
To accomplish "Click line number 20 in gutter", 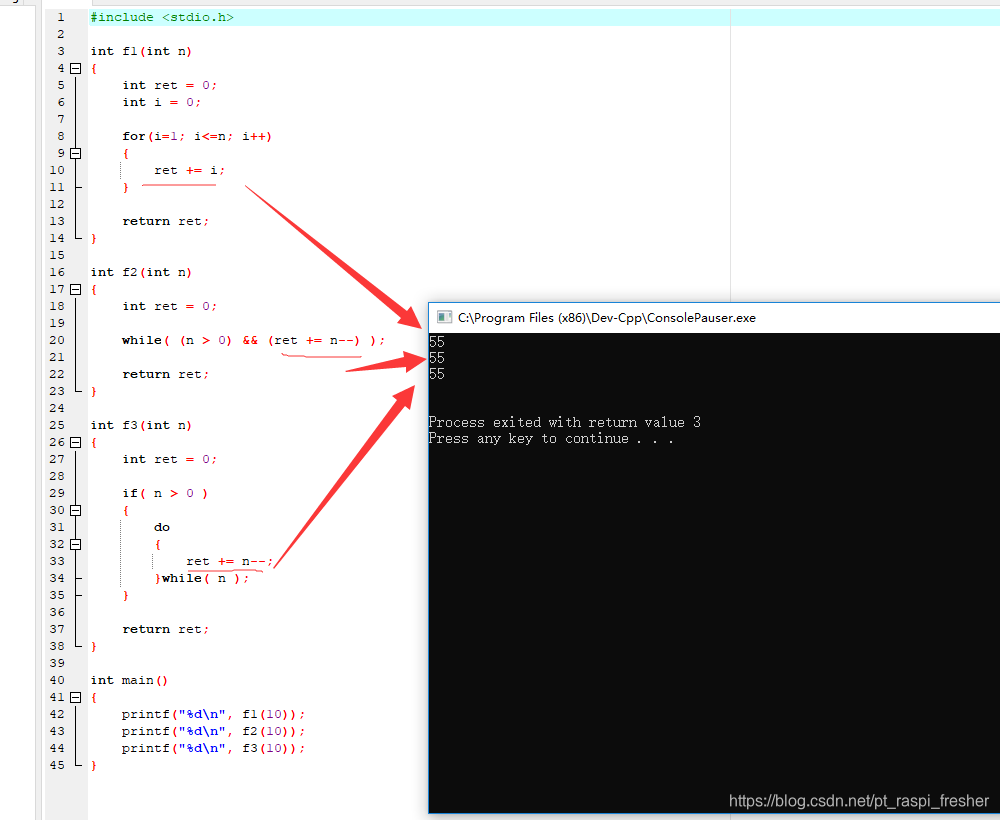I will click(57, 340).
